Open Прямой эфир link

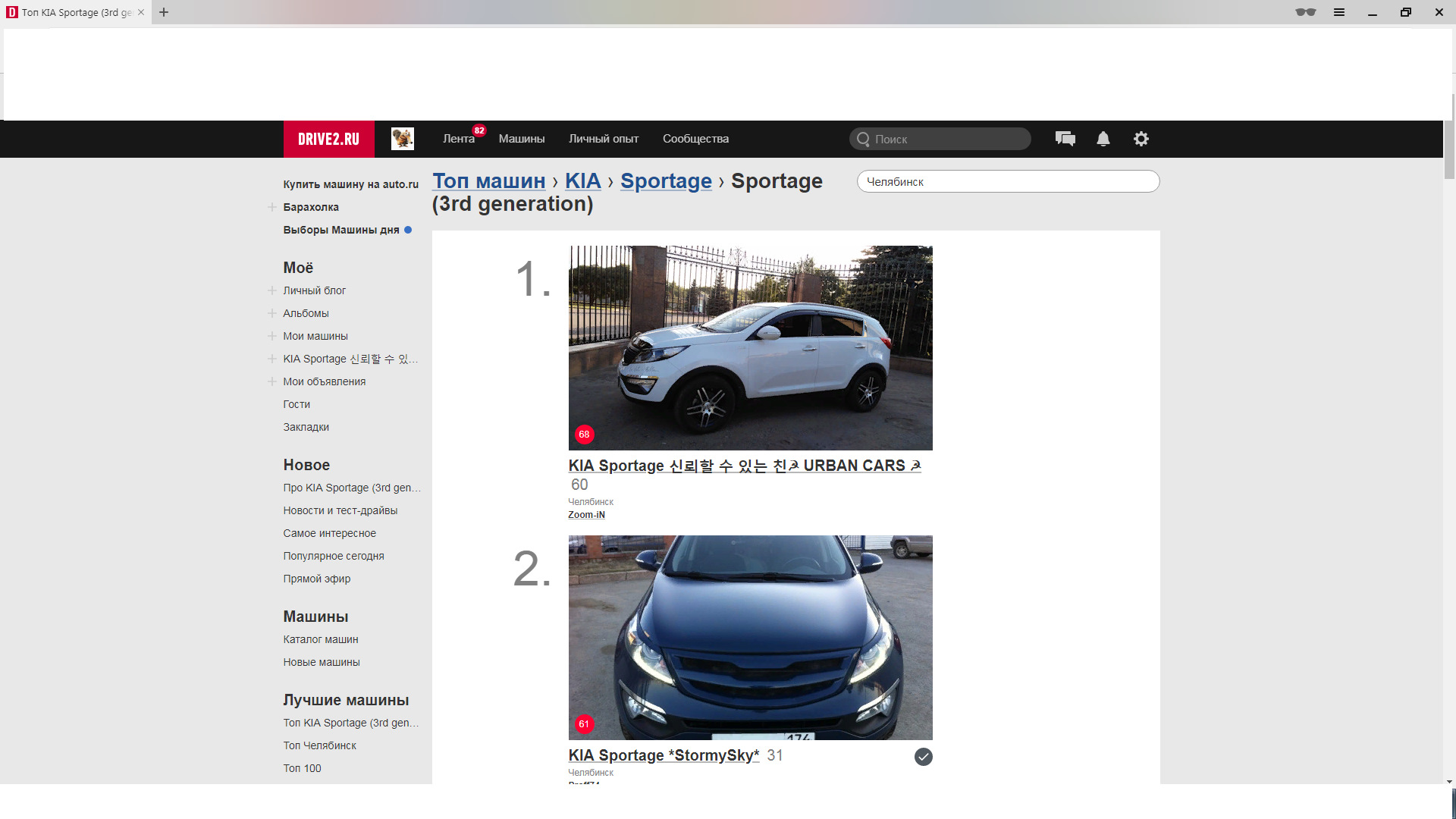tap(316, 579)
